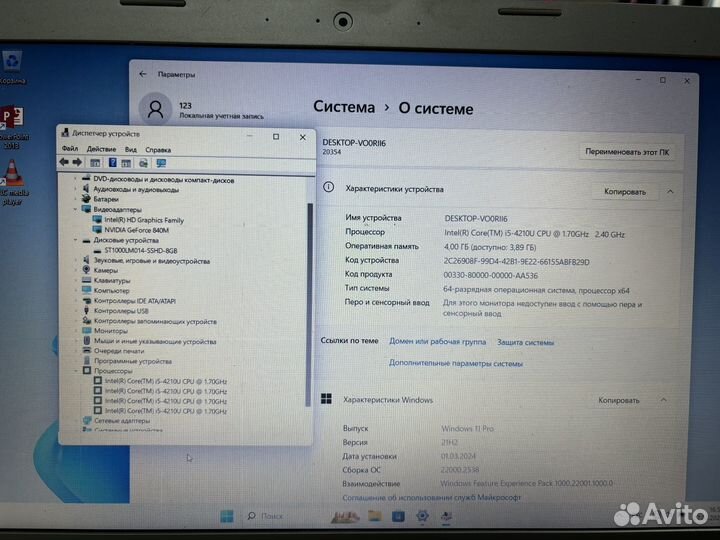Open the Recycle Bin desktop icon

(12, 68)
